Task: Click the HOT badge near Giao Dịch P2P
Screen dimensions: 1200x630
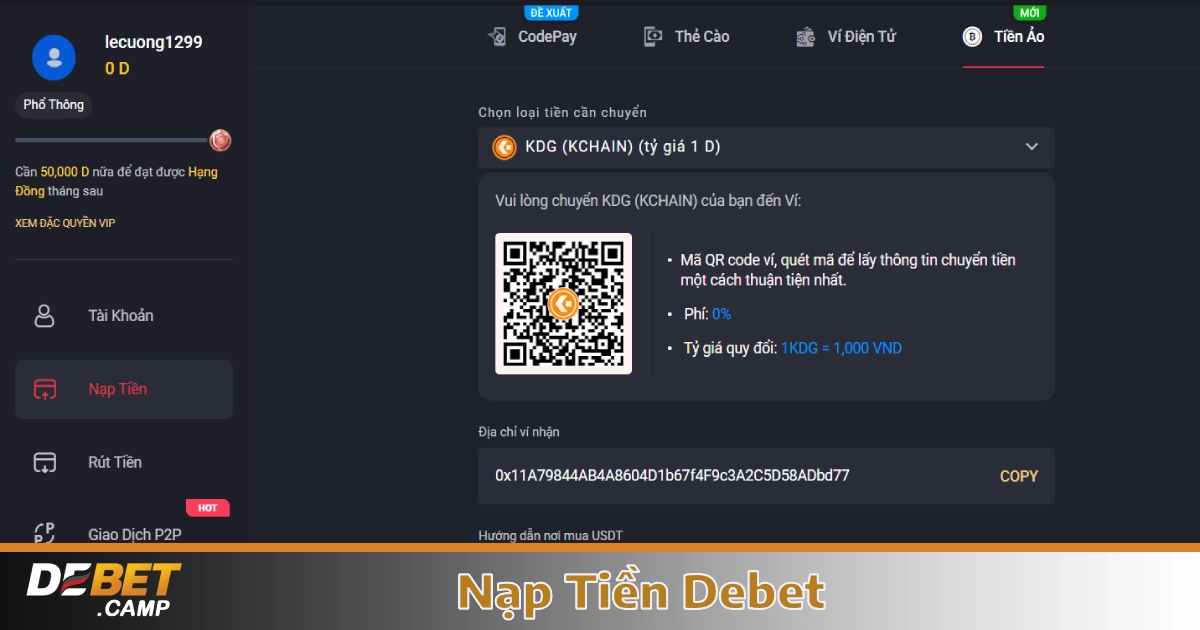Action: (x=208, y=508)
